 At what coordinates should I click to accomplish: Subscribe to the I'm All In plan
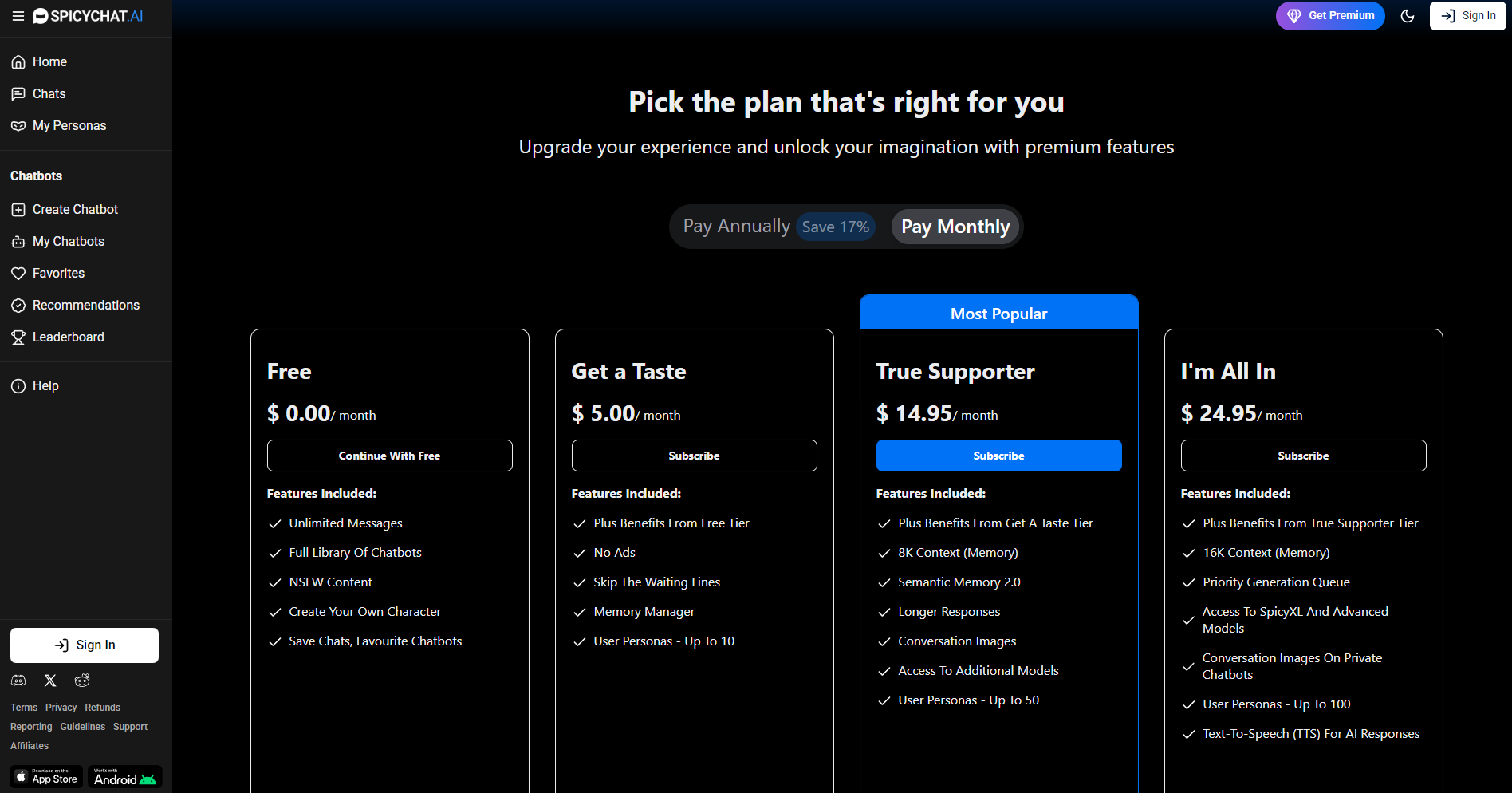tap(1303, 456)
